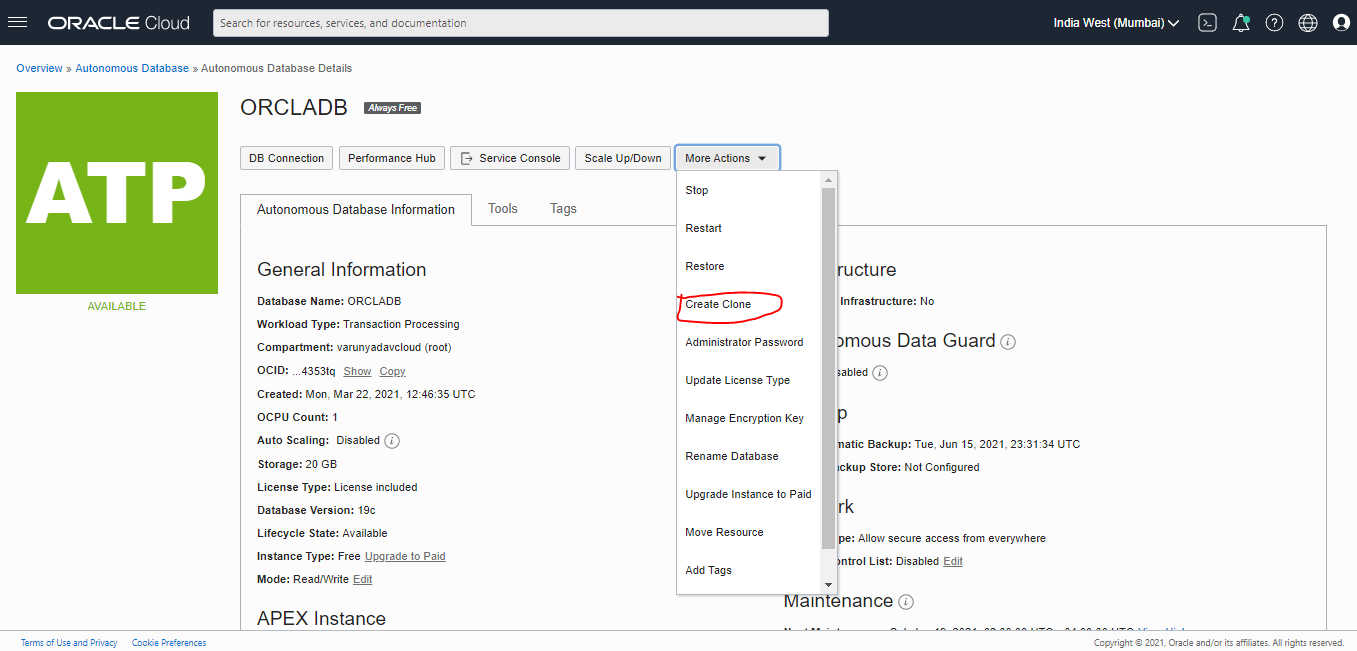Open the help question mark icon

pos(1274,22)
